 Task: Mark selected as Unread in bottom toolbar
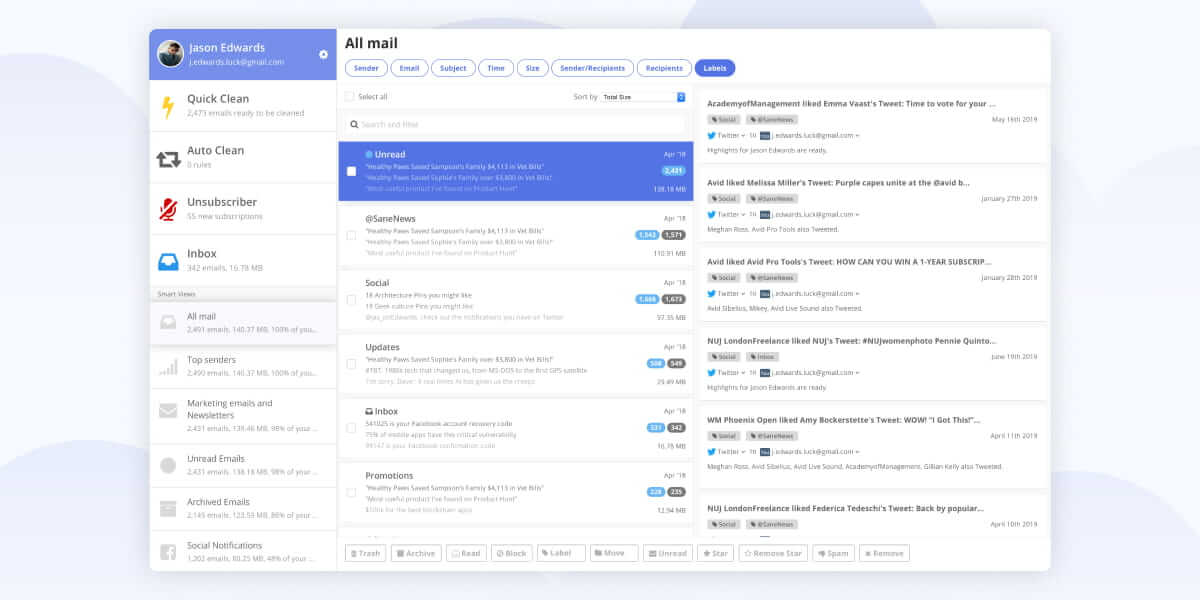668,553
